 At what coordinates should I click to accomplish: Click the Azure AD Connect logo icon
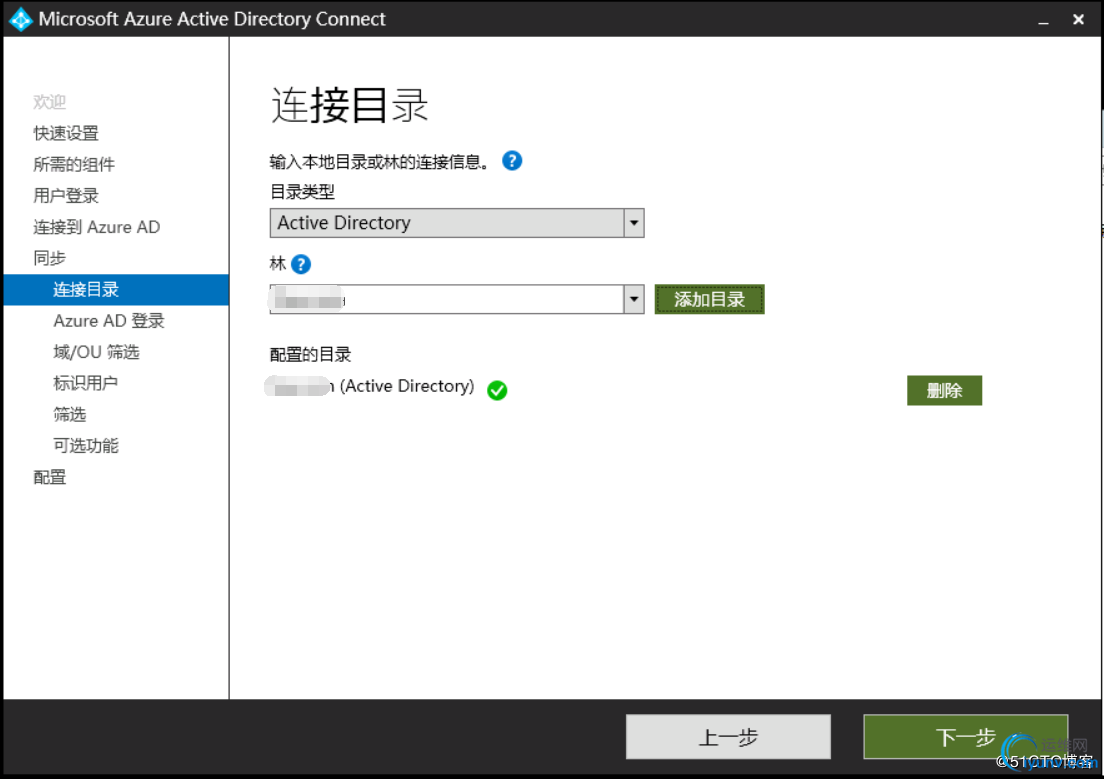[21, 19]
